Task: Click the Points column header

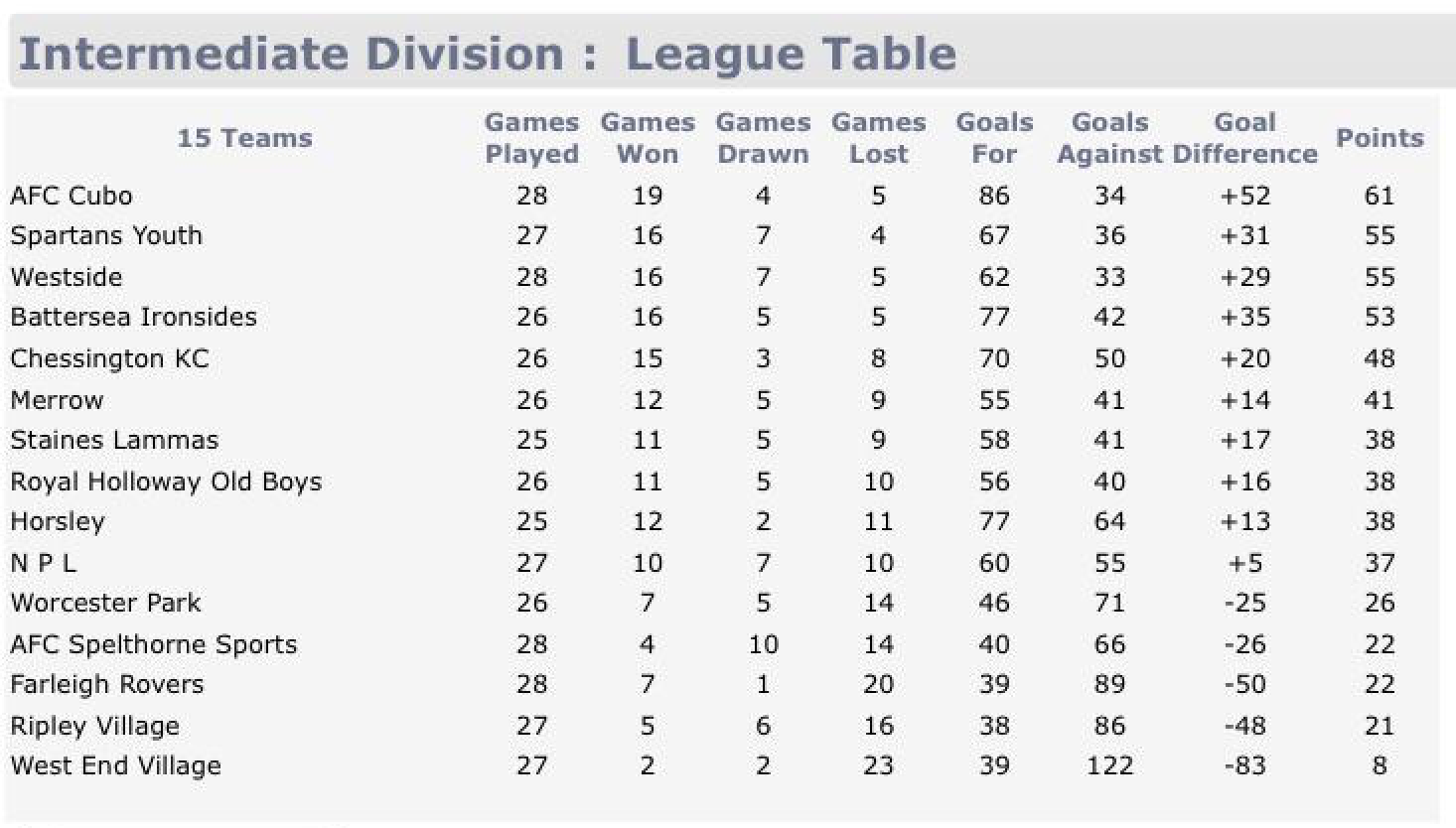Action: 1380,138
